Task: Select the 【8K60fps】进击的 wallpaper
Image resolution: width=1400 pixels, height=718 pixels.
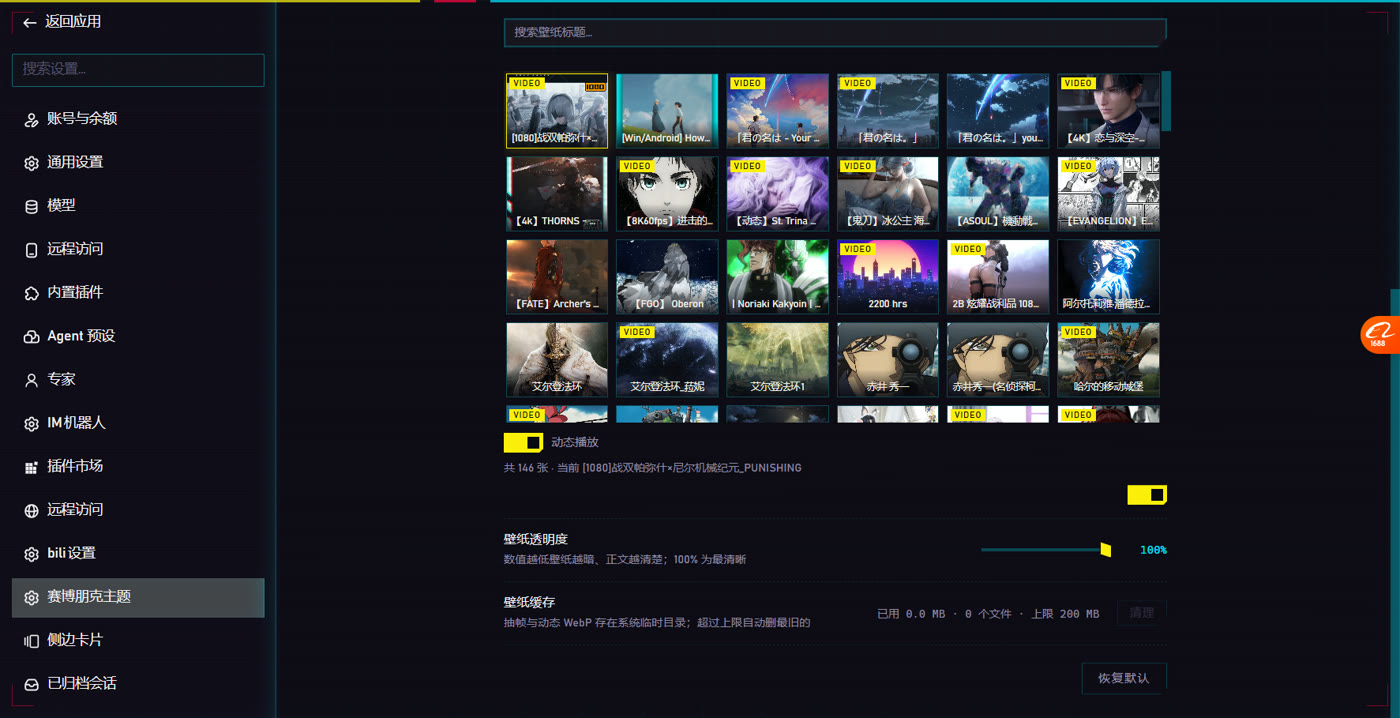Action: click(667, 194)
